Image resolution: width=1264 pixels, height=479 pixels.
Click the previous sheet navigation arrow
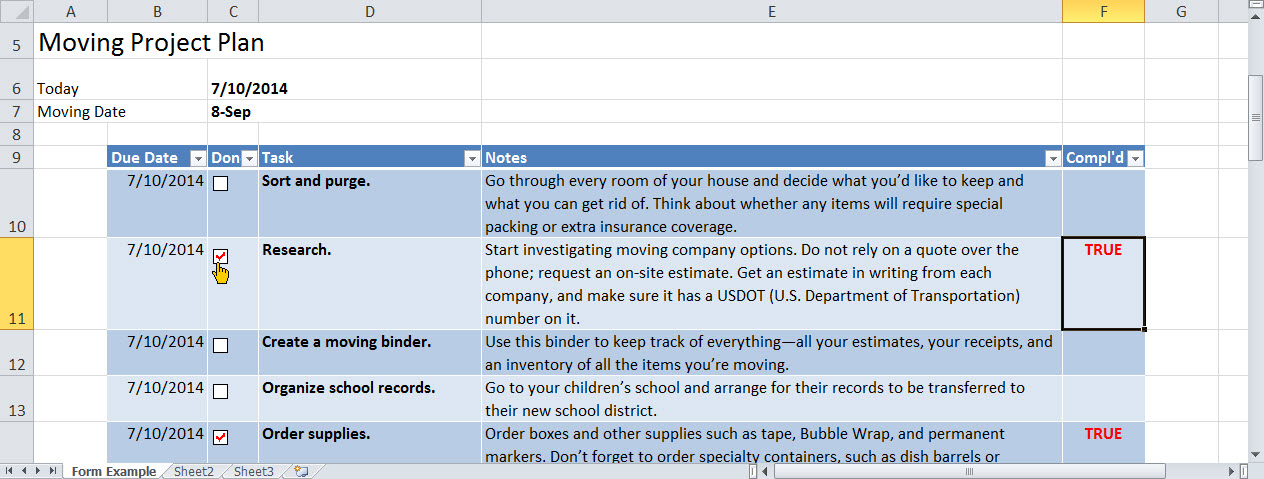[25, 471]
